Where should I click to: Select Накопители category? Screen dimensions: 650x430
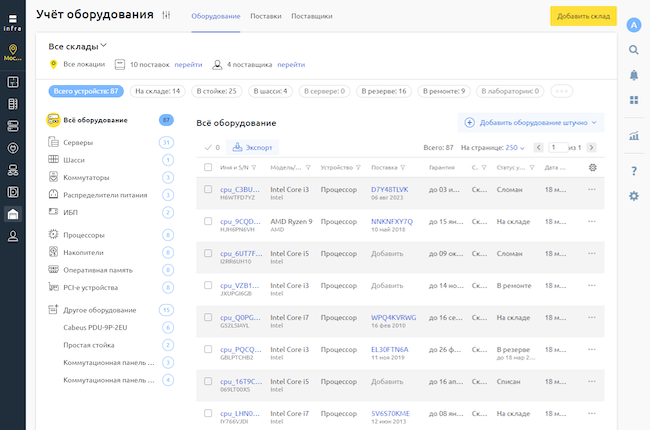[x=110, y=252]
